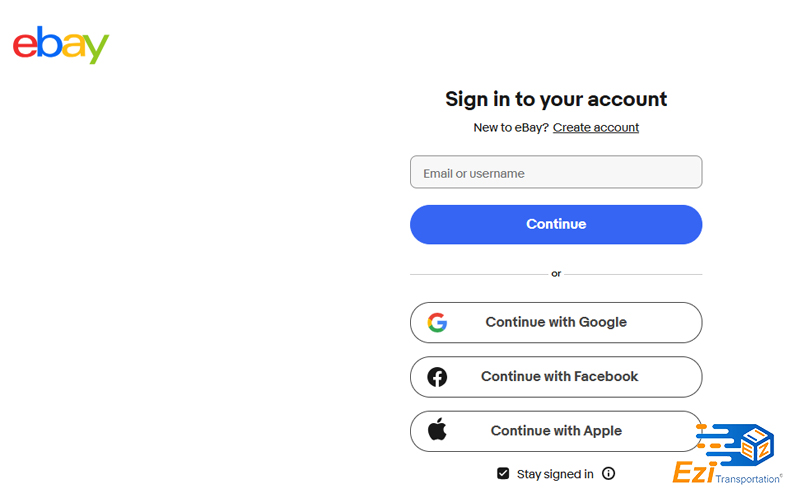
Task: Click the orange Ezi wordmark
Action: click(693, 472)
